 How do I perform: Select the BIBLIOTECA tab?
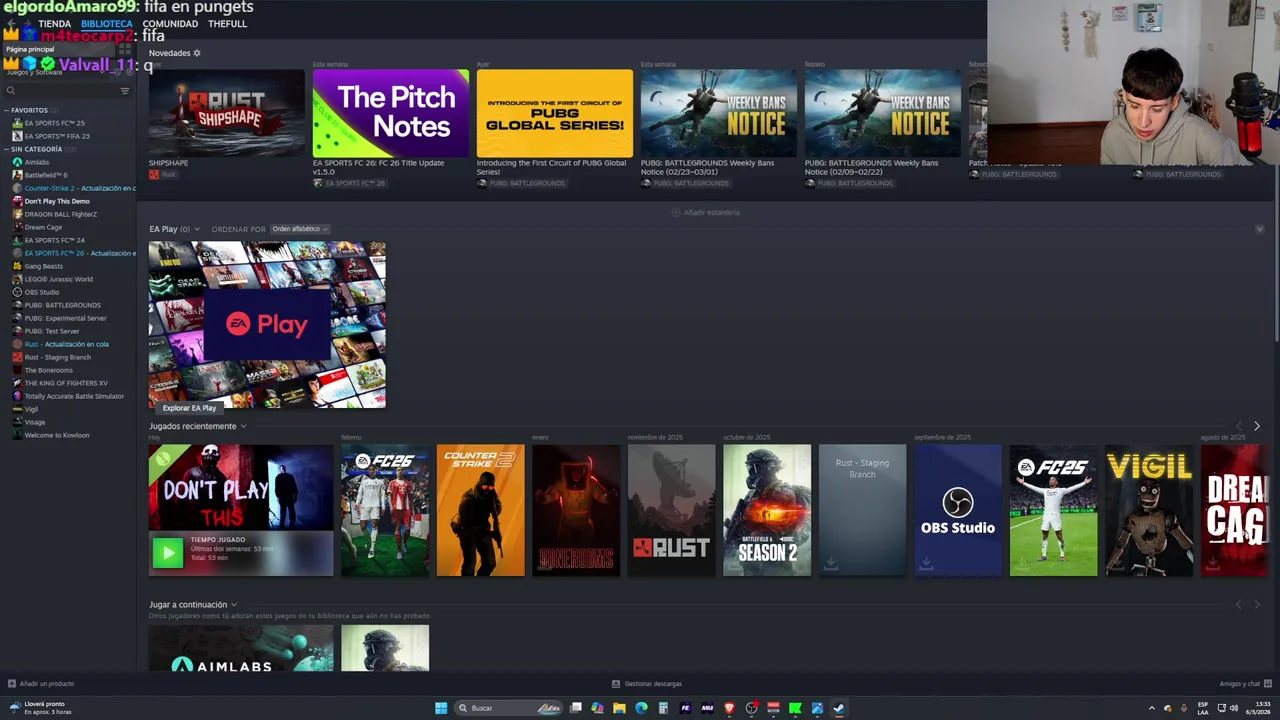pyautogui.click(x=106, y=24)
